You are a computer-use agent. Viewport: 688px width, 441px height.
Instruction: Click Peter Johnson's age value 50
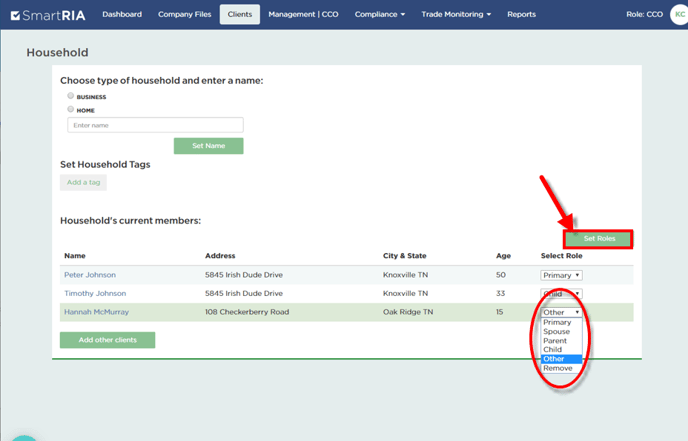501,275
